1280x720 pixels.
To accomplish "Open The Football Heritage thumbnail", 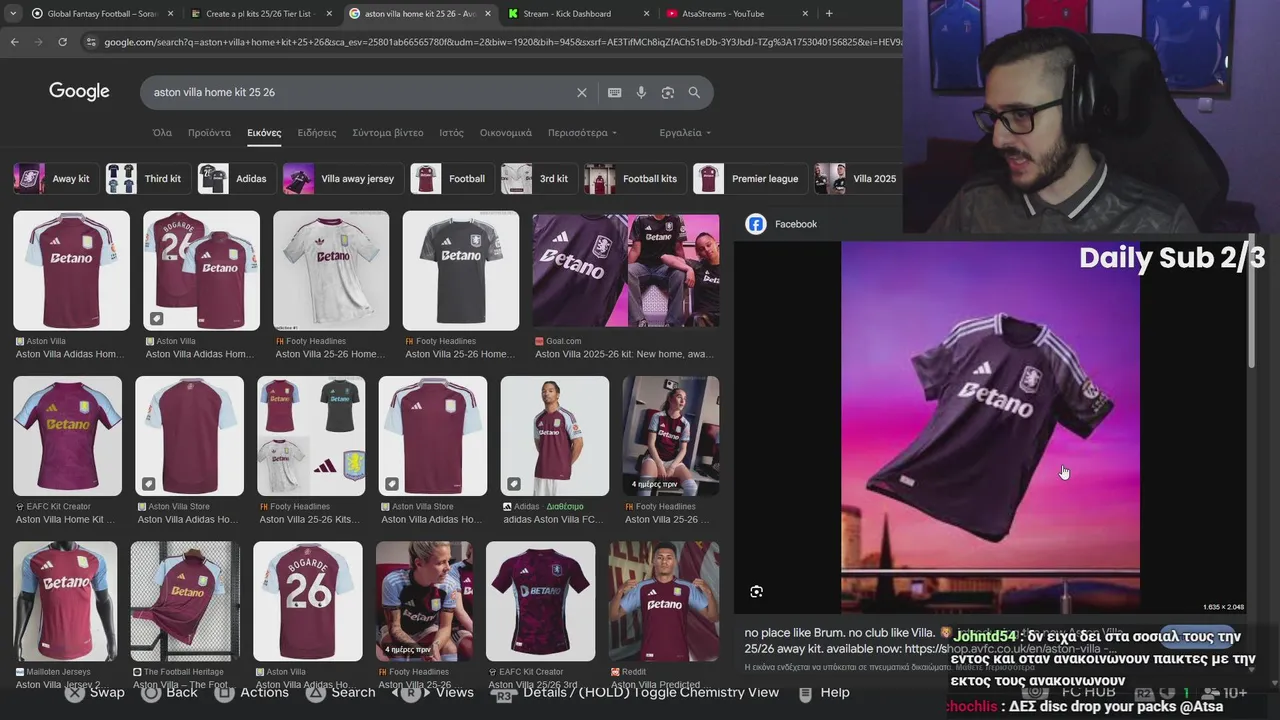I will coord(185,602).
